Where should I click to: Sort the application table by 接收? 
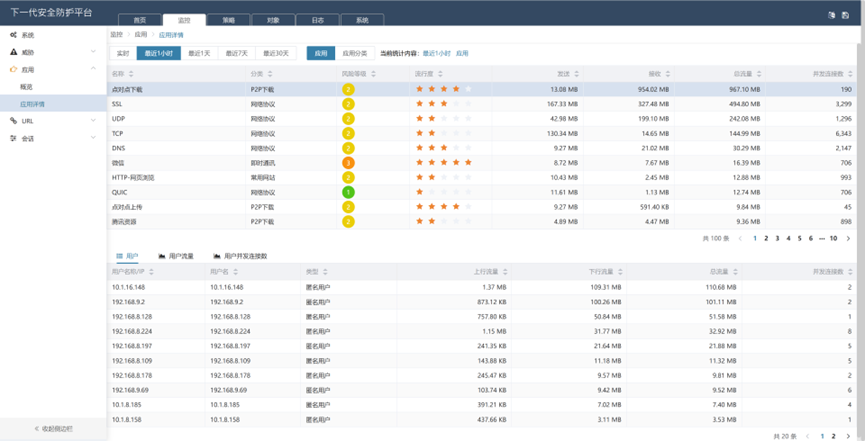[668, 74]
